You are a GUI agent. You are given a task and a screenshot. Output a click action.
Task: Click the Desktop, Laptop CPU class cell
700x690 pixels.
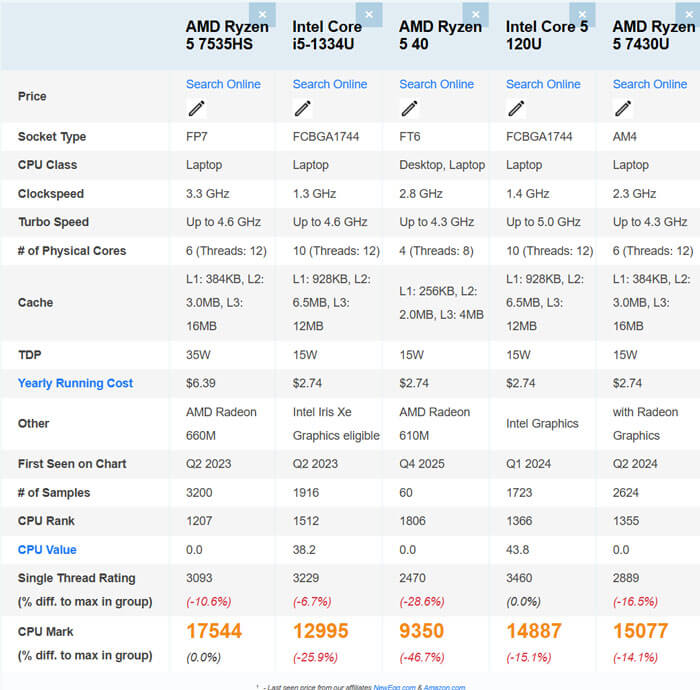click(x=442, y=165)
